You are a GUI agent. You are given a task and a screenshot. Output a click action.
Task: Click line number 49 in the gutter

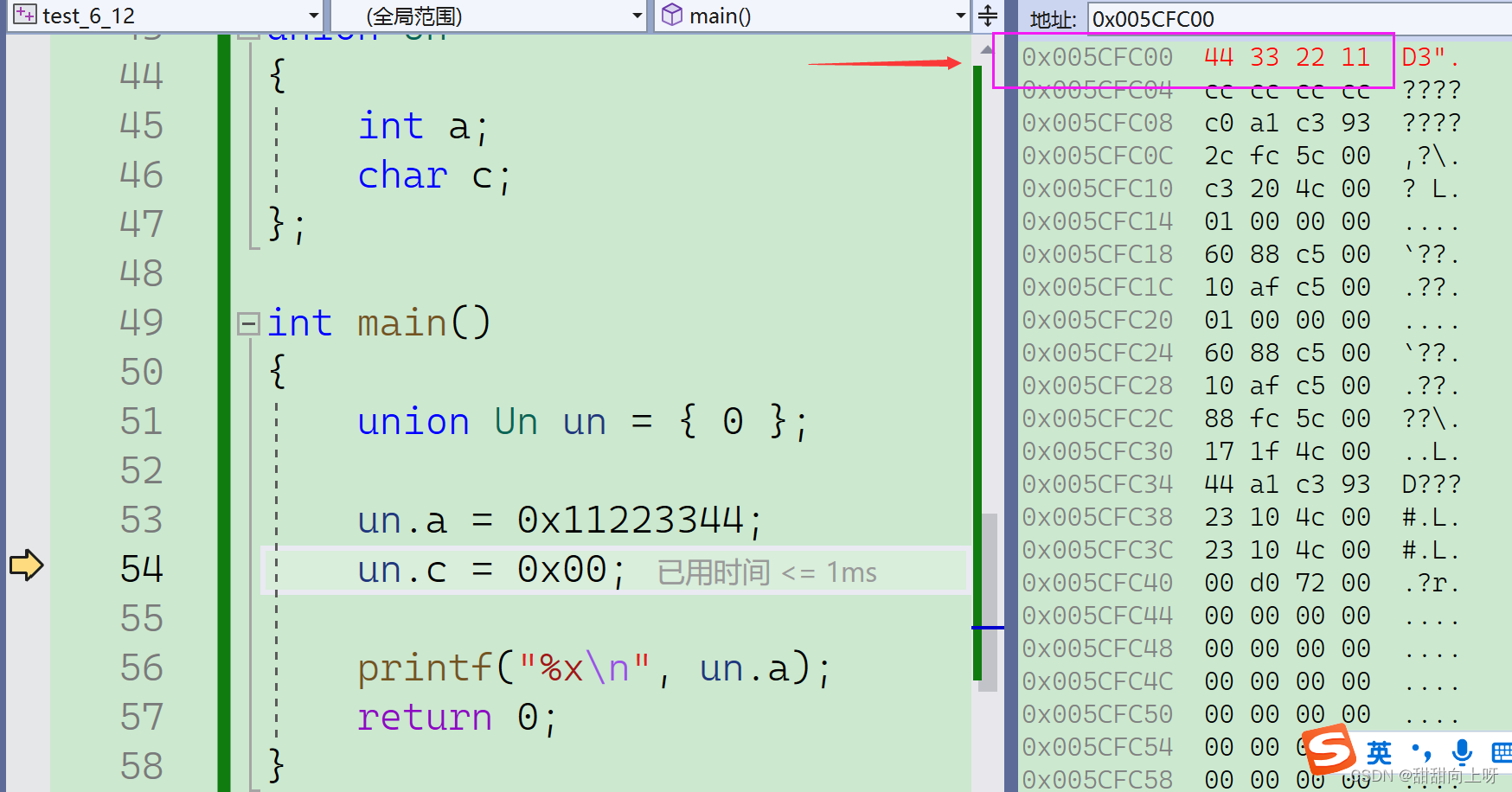point(141,323)
